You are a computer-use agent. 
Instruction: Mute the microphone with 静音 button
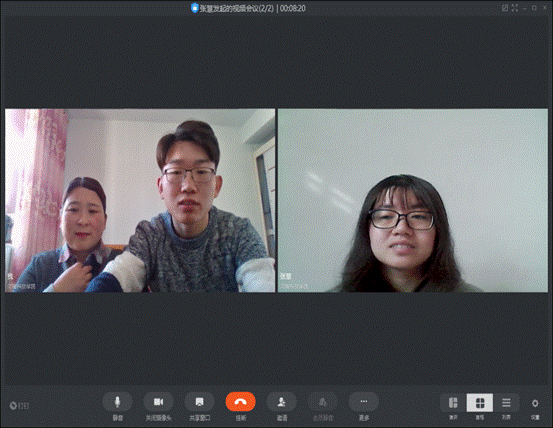pyautogui.click(x=117, y=402)
